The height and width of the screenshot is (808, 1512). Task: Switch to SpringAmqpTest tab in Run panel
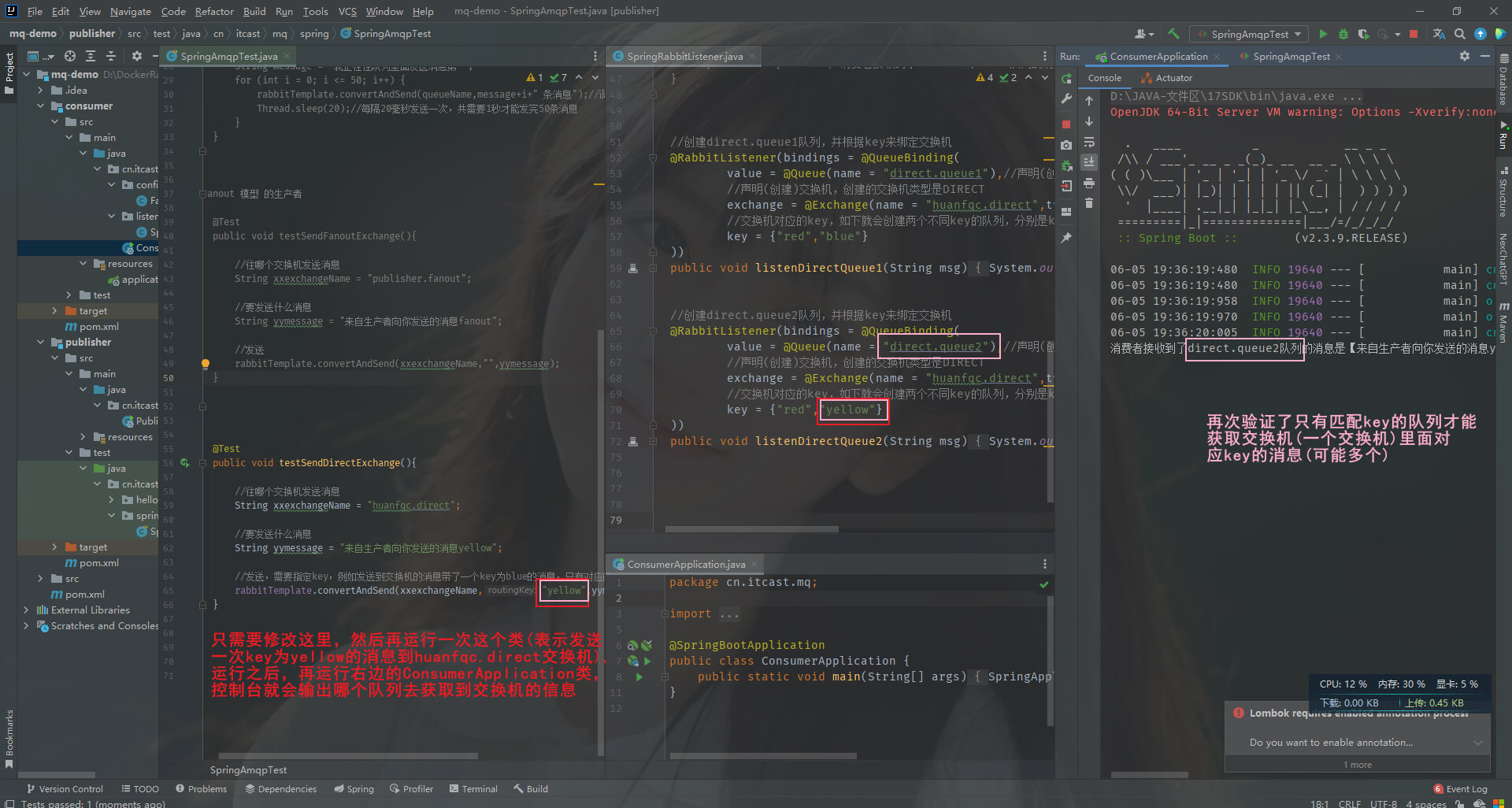[1291, 57]
